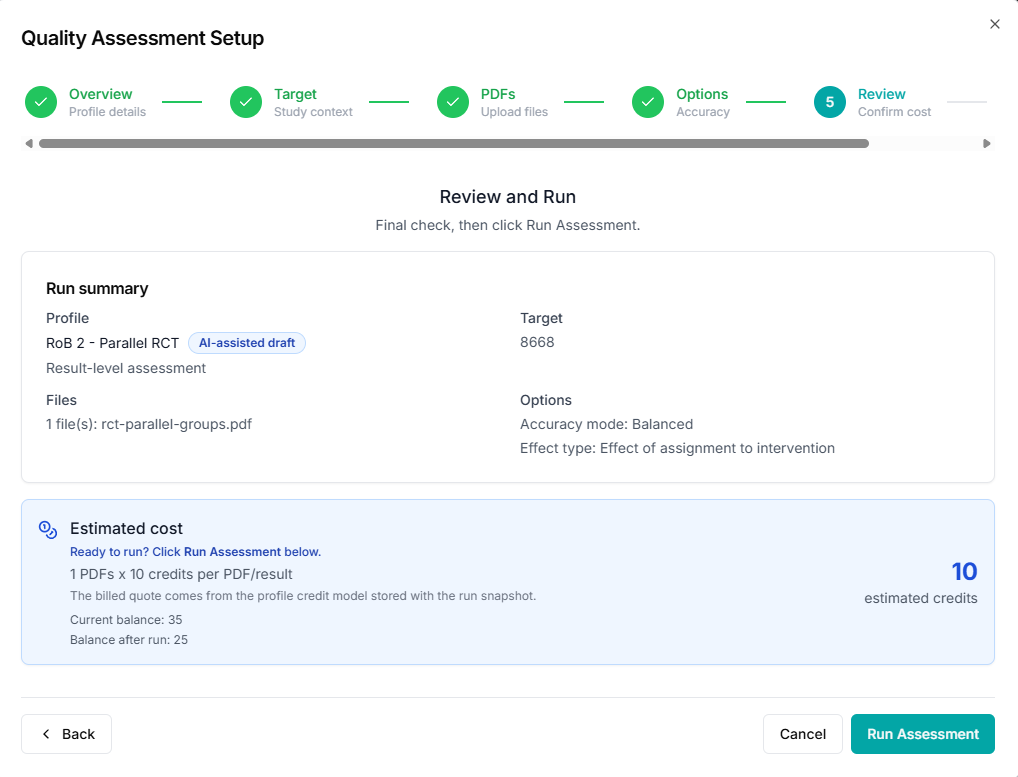Click the stepper scrollbar left arrow
Image resolution: width=1018 pixels, height=777 pixels.
pos(29,143)
